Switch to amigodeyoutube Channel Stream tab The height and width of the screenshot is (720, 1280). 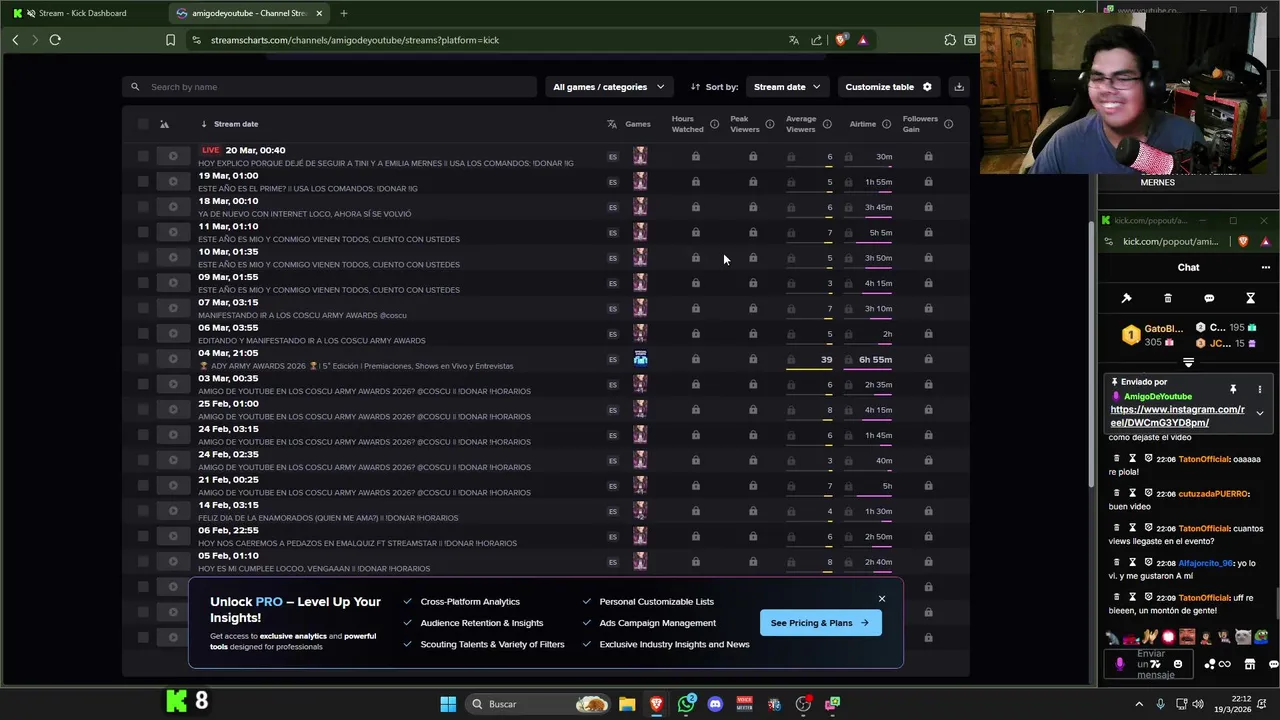click(x=250, y=13)
